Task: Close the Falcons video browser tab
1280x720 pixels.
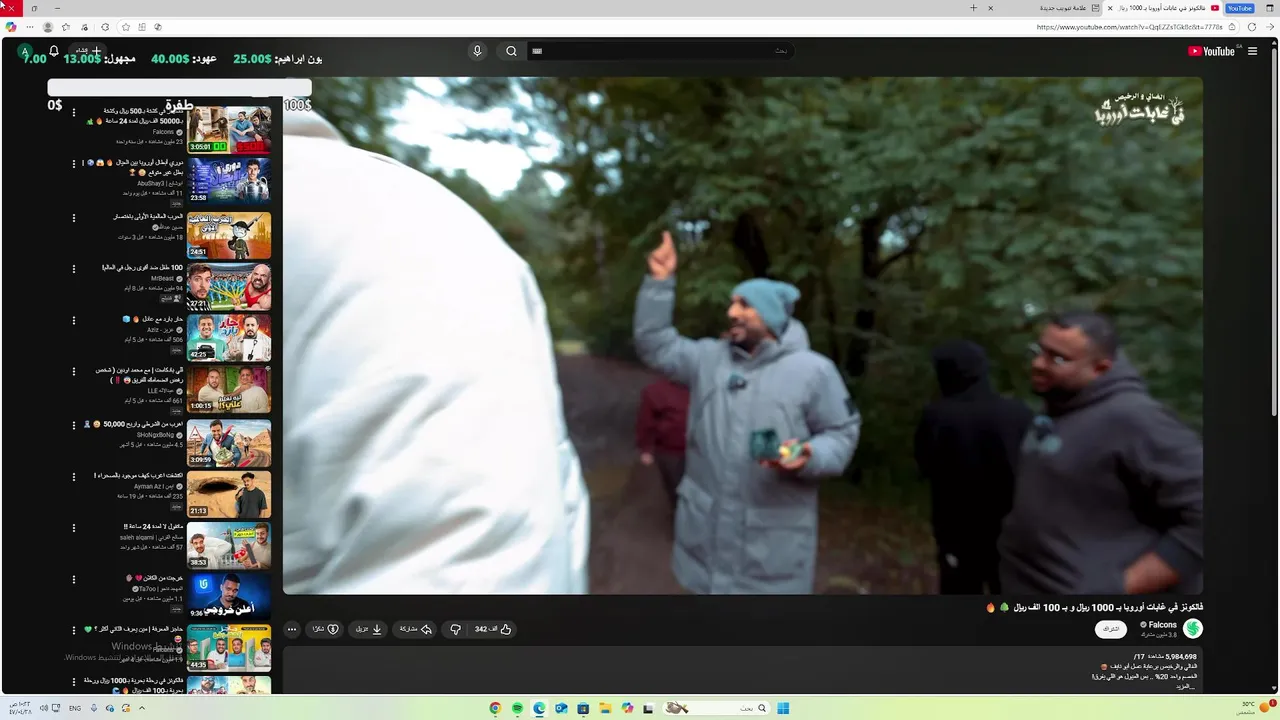Action: pyautogui.click(x=1110, y=8)
